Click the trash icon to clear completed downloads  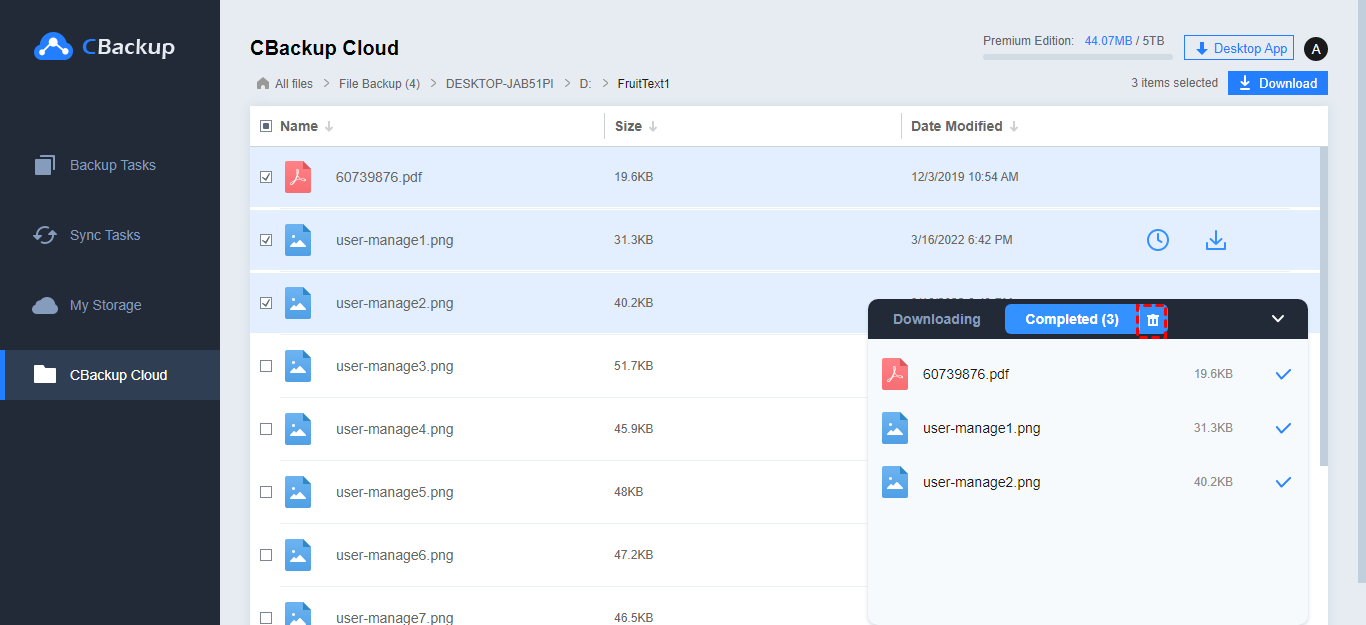point(1152,320)
